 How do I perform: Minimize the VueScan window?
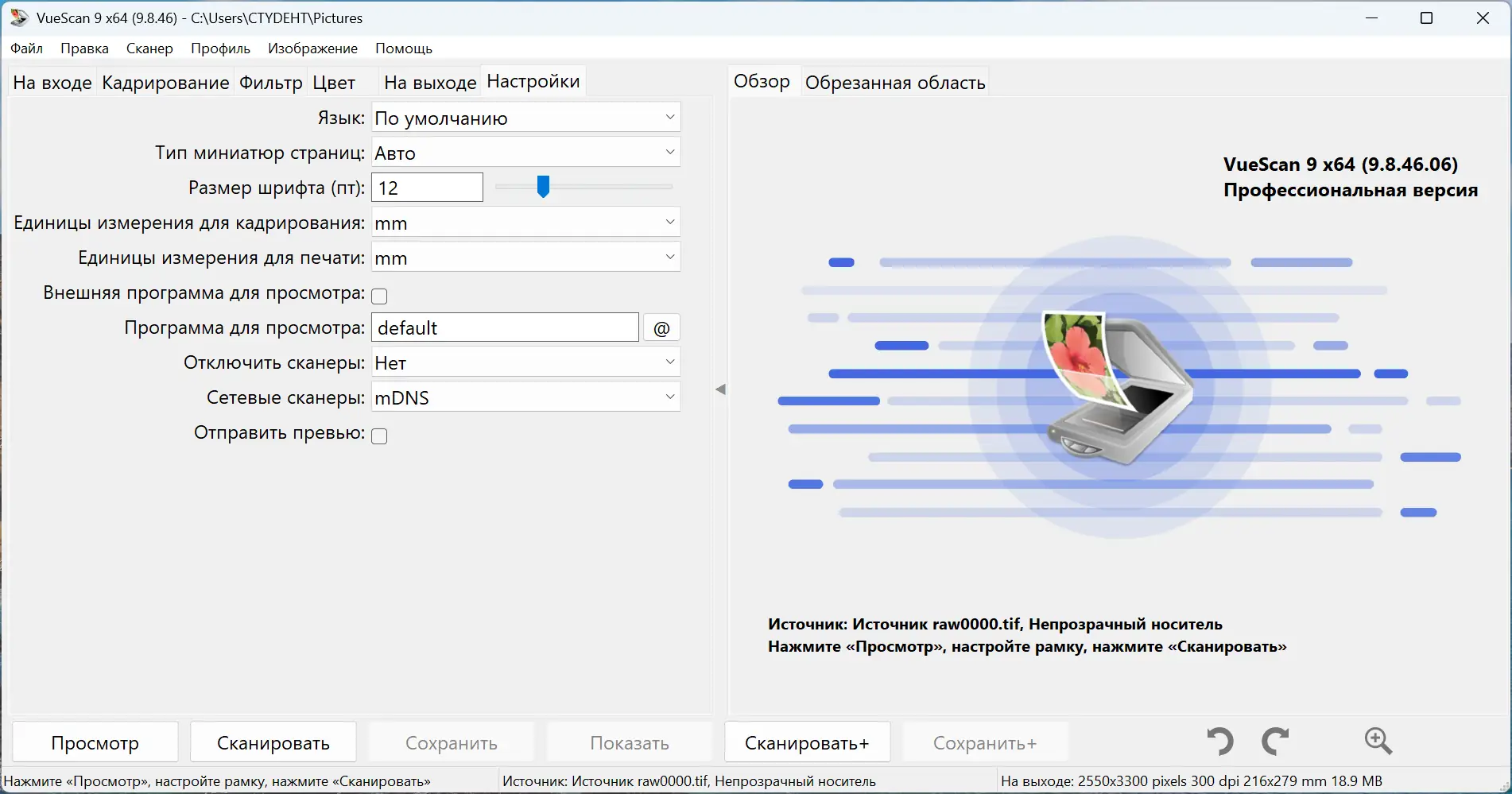pos(1370,17)
